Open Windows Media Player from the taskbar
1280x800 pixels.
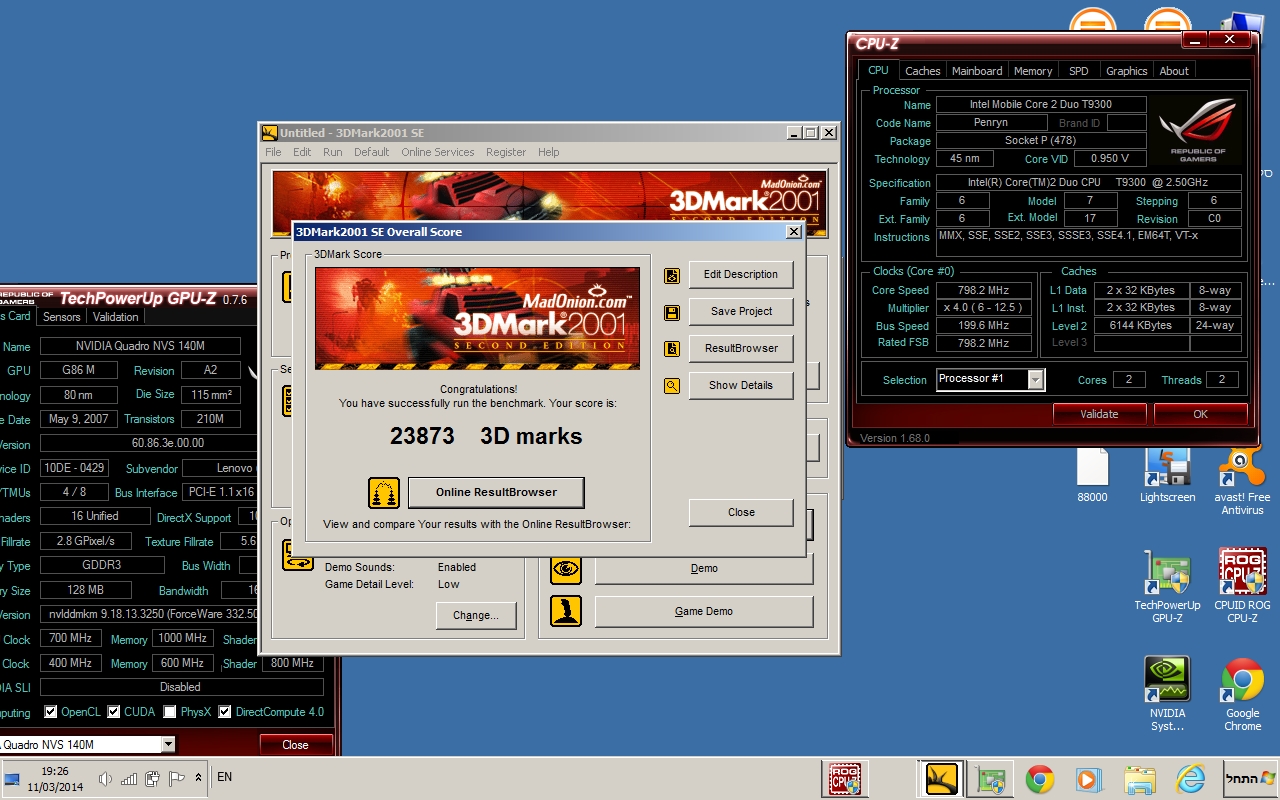(1087, 779)
